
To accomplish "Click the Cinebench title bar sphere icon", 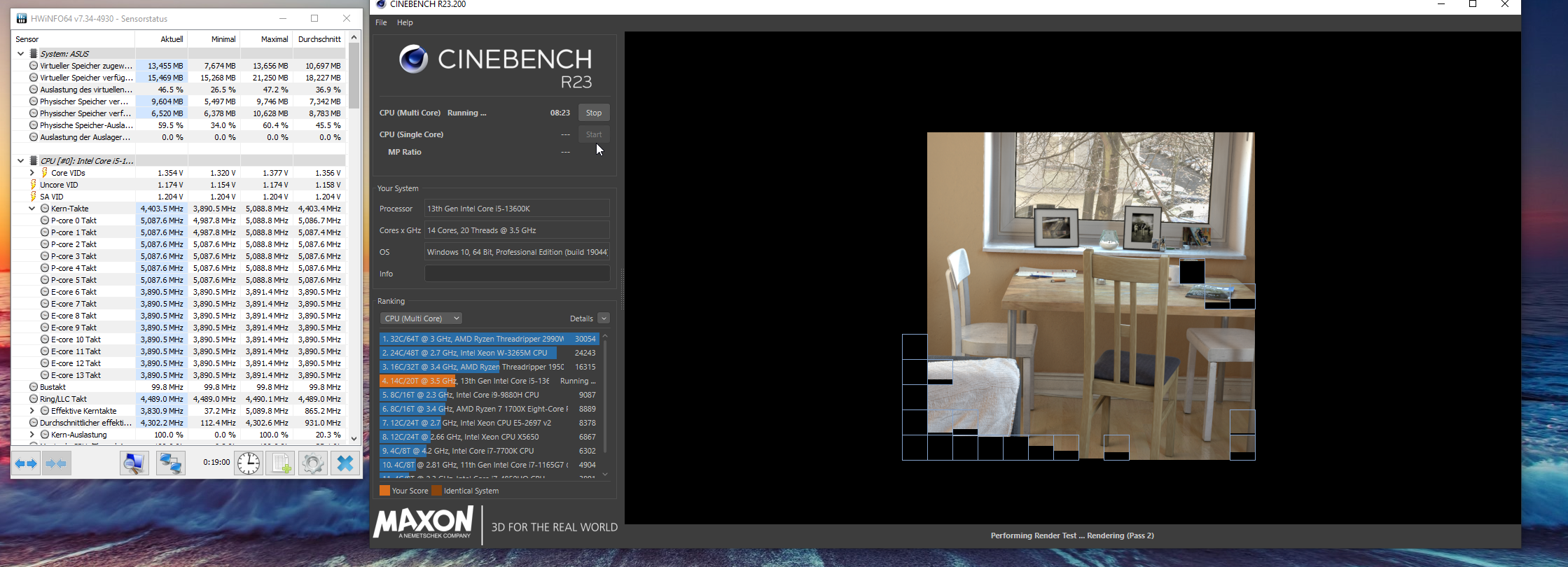I will [381, 4].
